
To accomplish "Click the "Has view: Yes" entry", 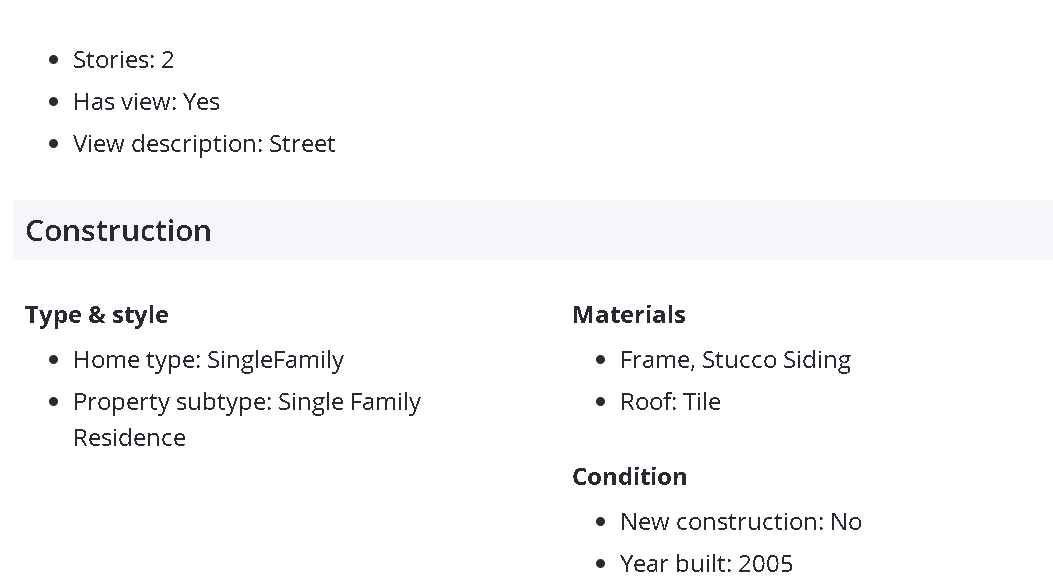I will tap(146, 102).
